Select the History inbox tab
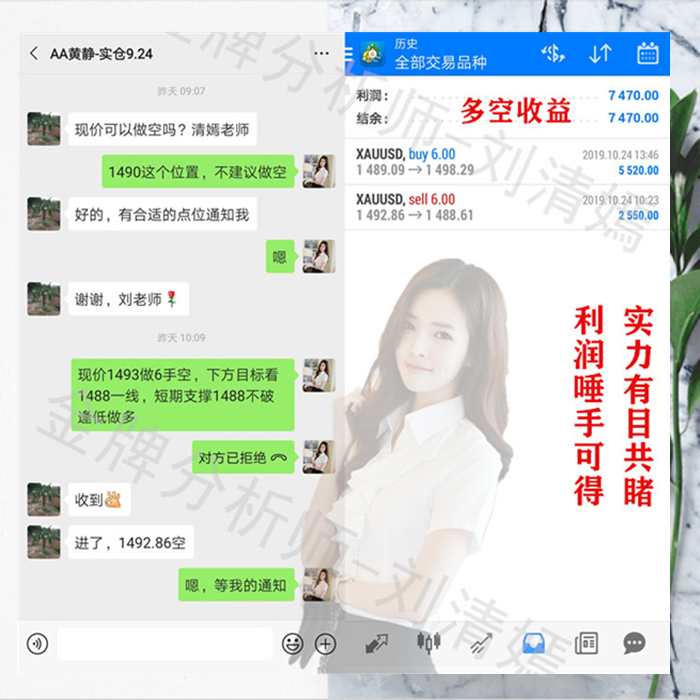Viewport: 700px width, 700px height. [x=533, y=643]
